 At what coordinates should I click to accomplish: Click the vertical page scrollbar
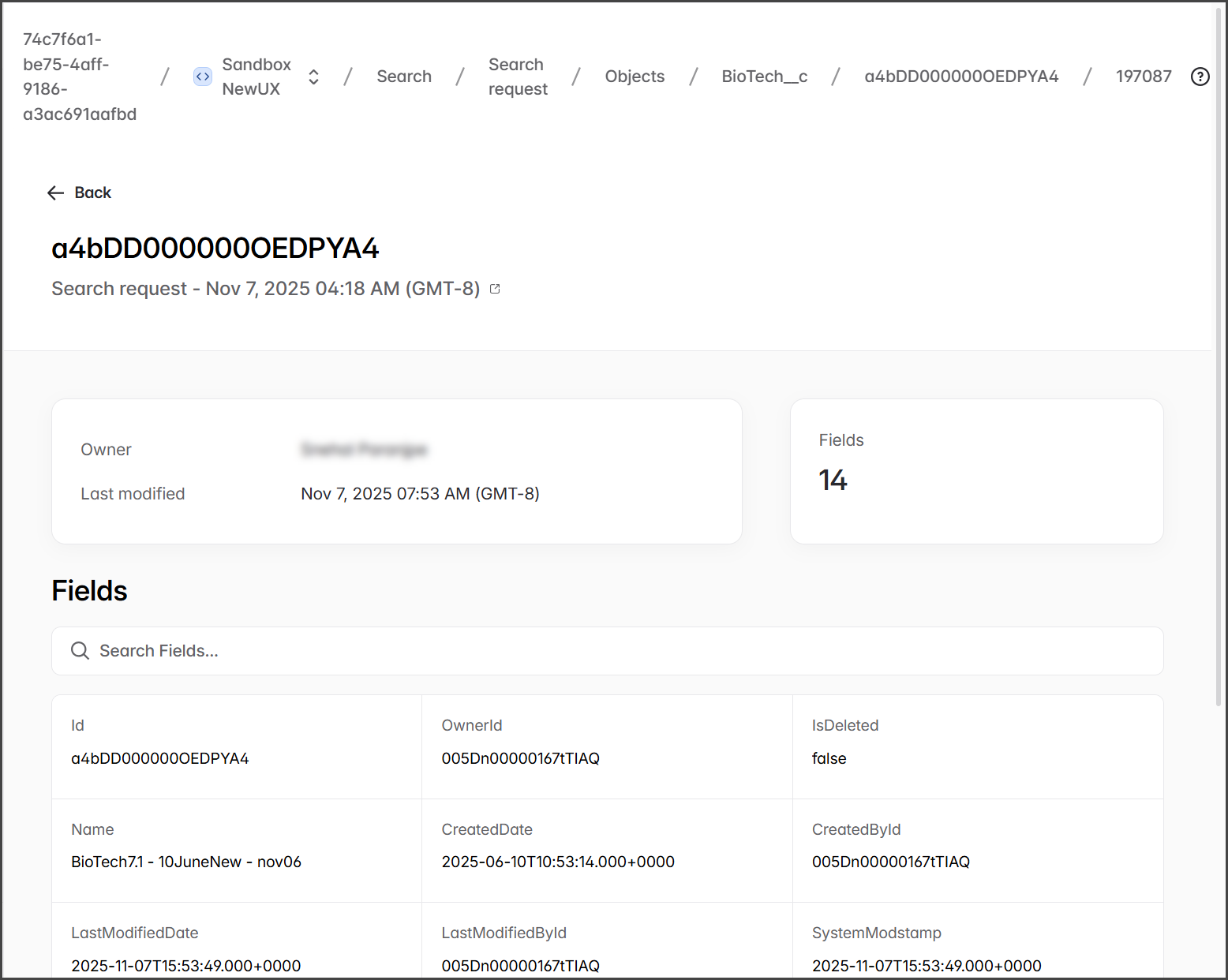(x=1219, y=355)
